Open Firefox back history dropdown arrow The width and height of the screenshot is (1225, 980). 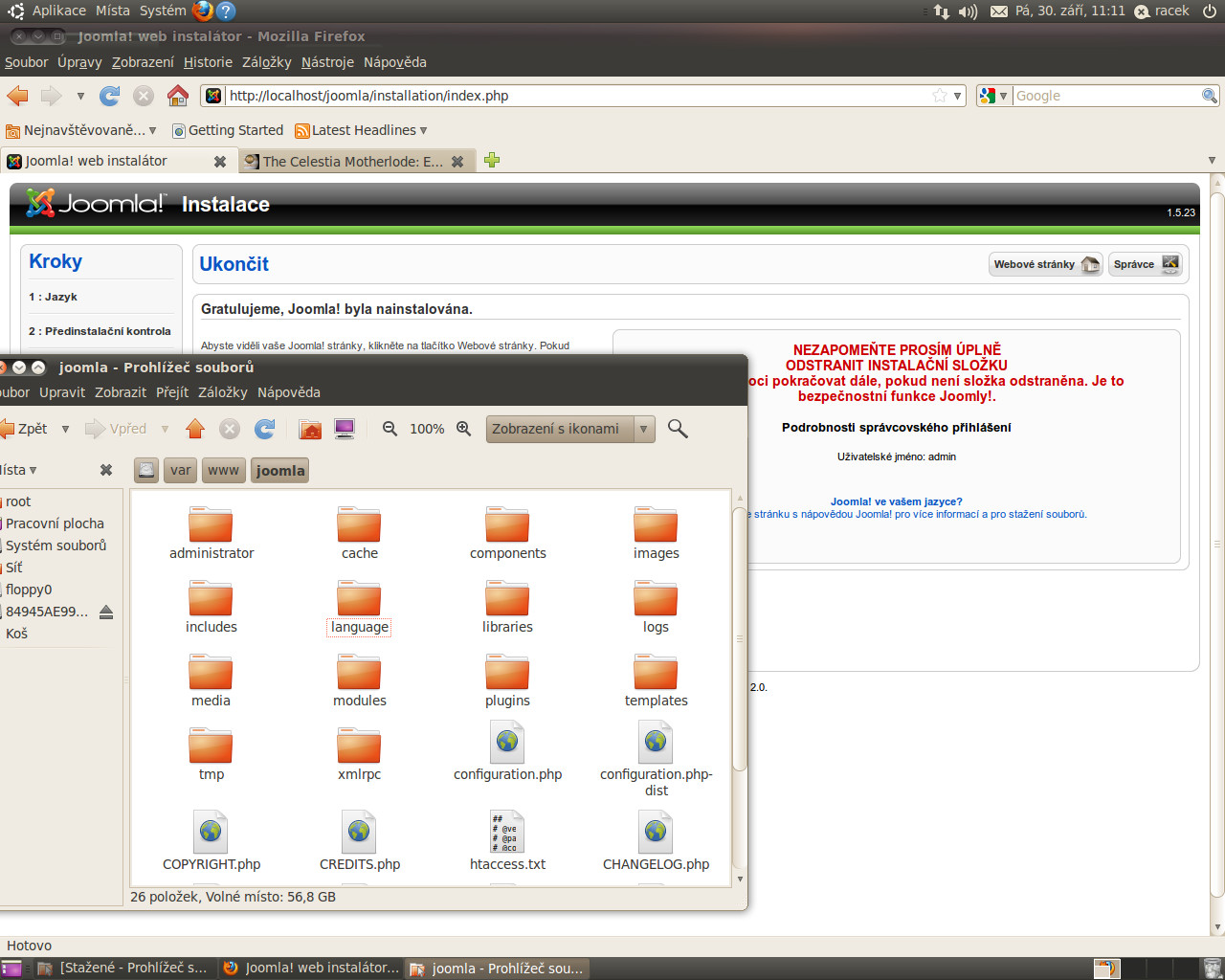80,96
